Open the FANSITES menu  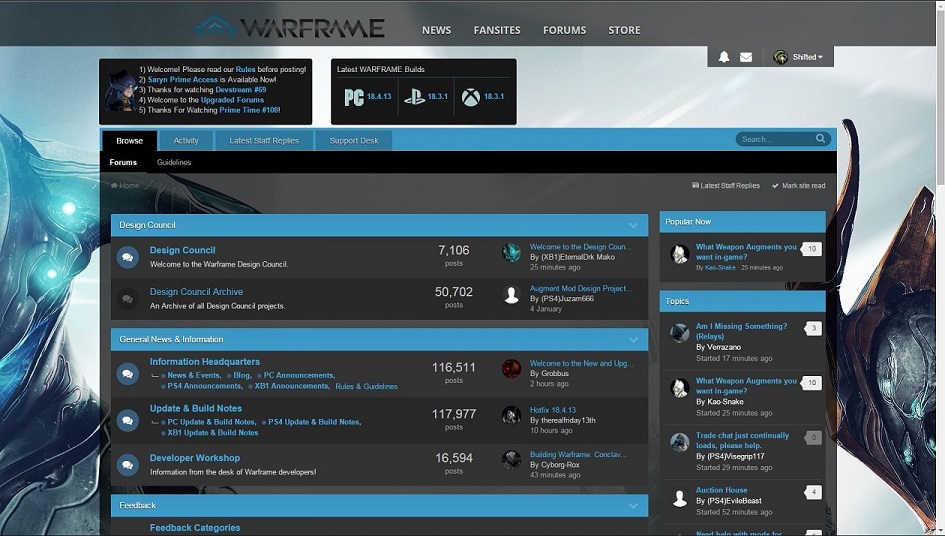[x=497, y=30]
